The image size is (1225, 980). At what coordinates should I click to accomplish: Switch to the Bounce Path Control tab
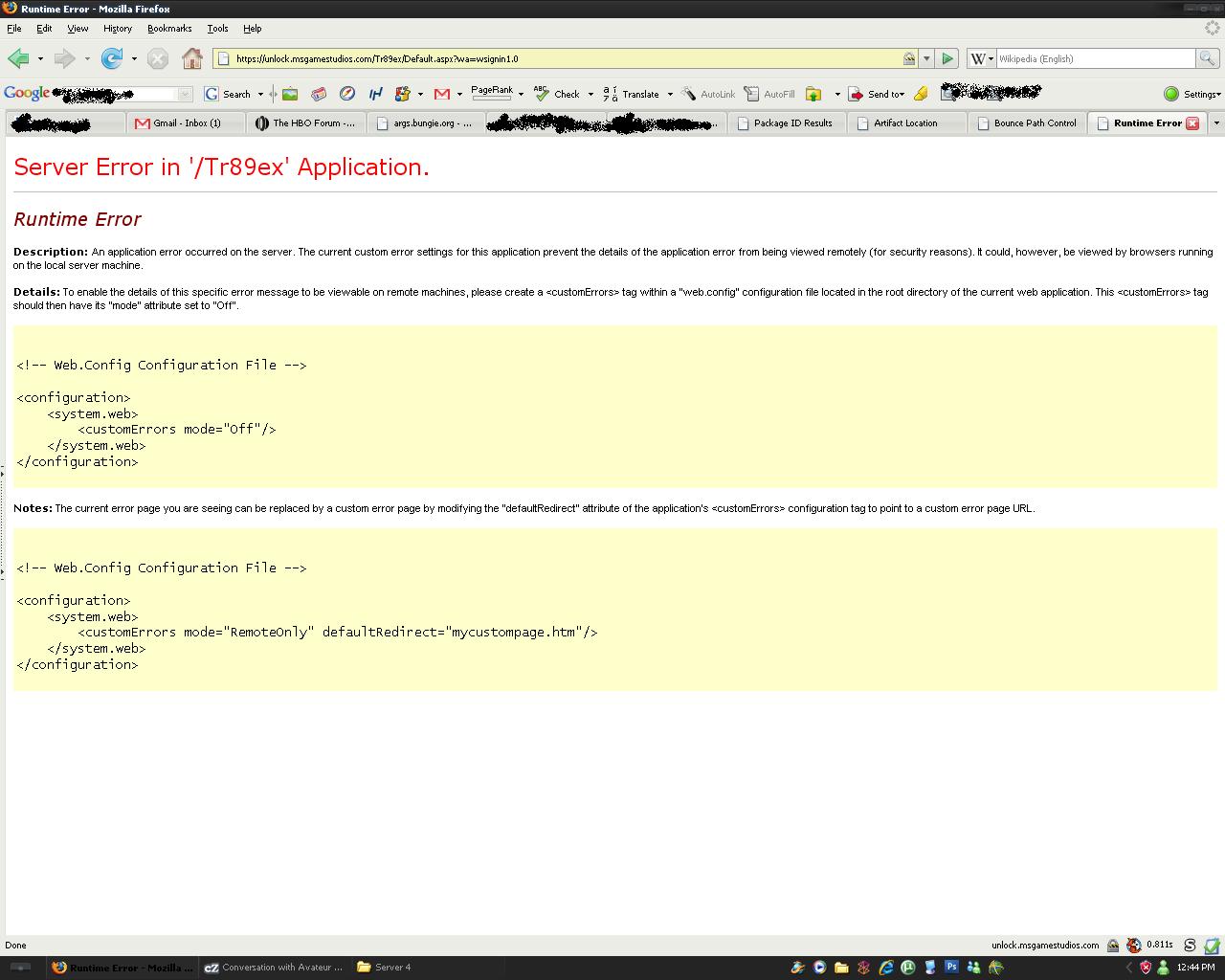(1027, 122)
